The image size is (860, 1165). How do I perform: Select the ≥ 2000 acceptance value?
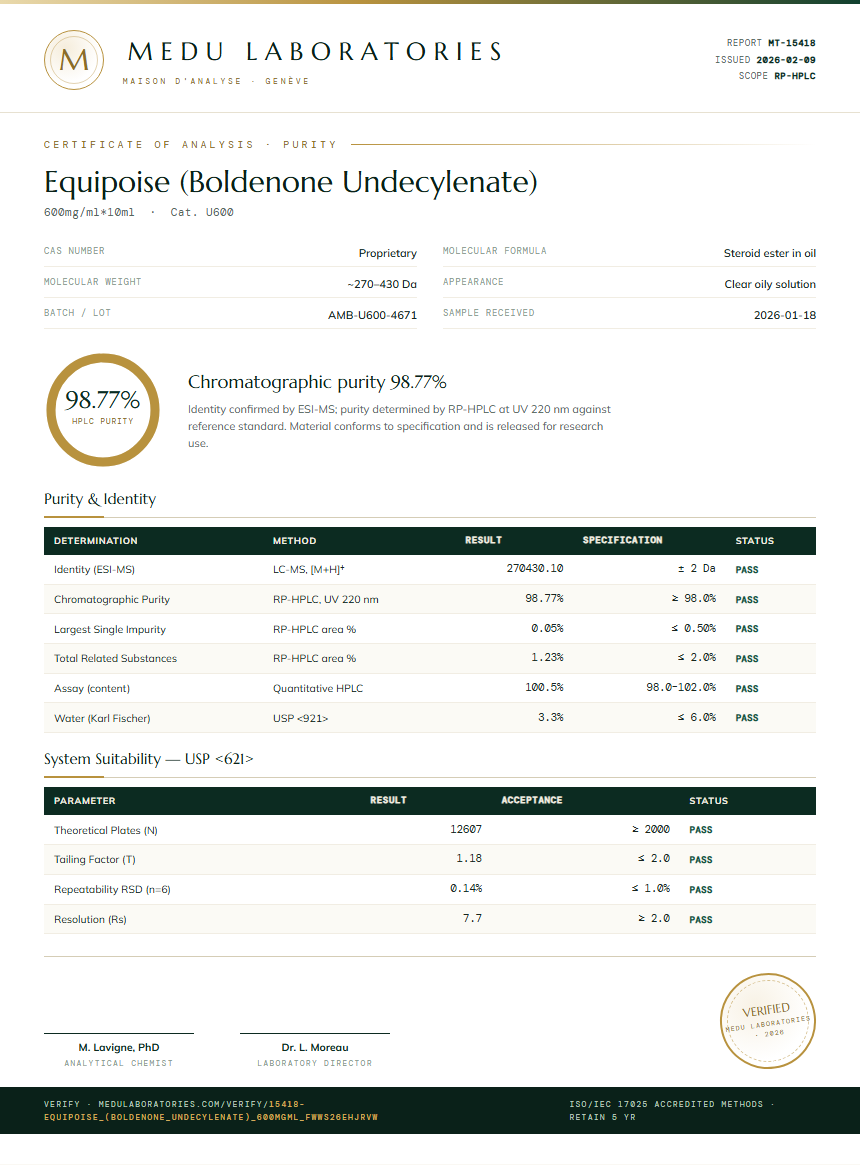pyautogui.click(x=651, y=829)
